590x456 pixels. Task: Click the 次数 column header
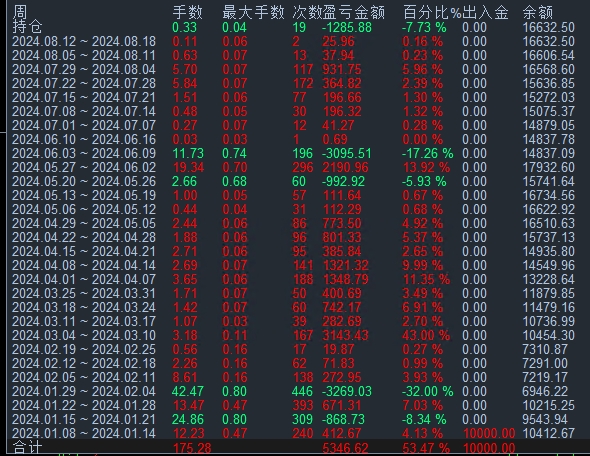307,12
